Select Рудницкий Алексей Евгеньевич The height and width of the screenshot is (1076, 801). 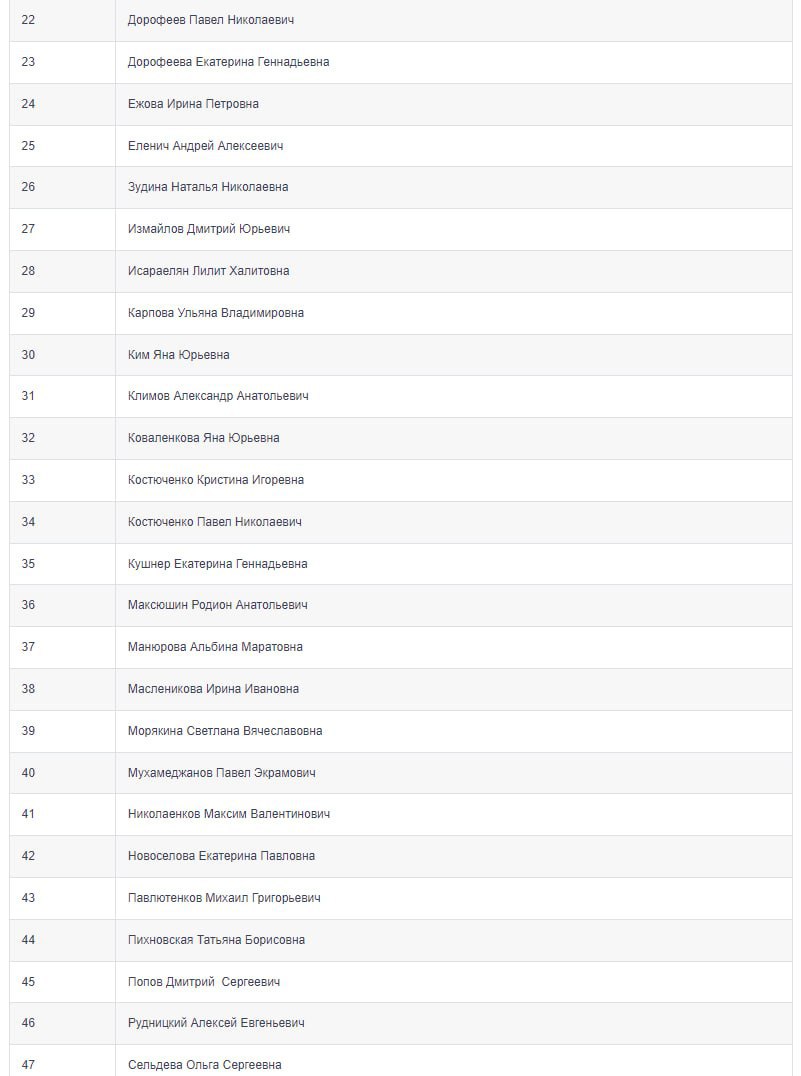(216, 1023)
